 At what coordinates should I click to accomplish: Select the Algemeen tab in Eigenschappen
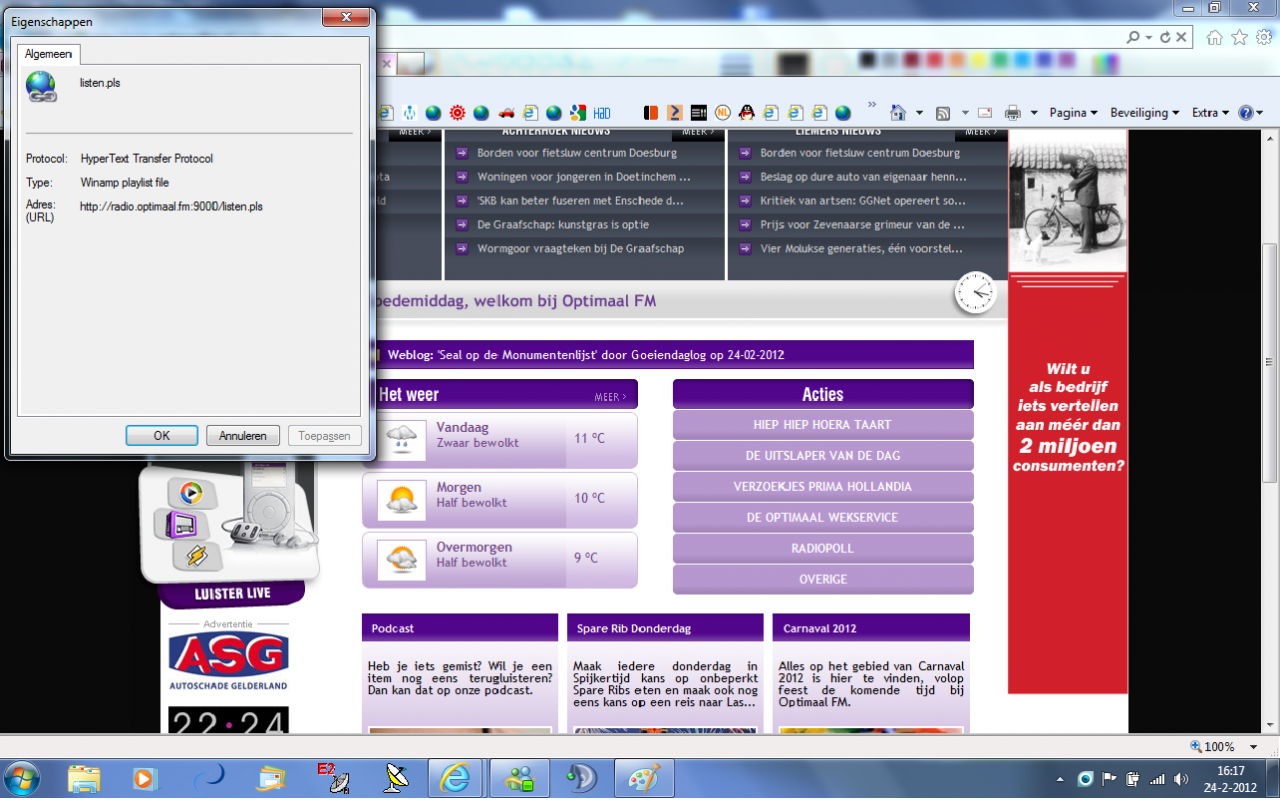click(48, 54)
